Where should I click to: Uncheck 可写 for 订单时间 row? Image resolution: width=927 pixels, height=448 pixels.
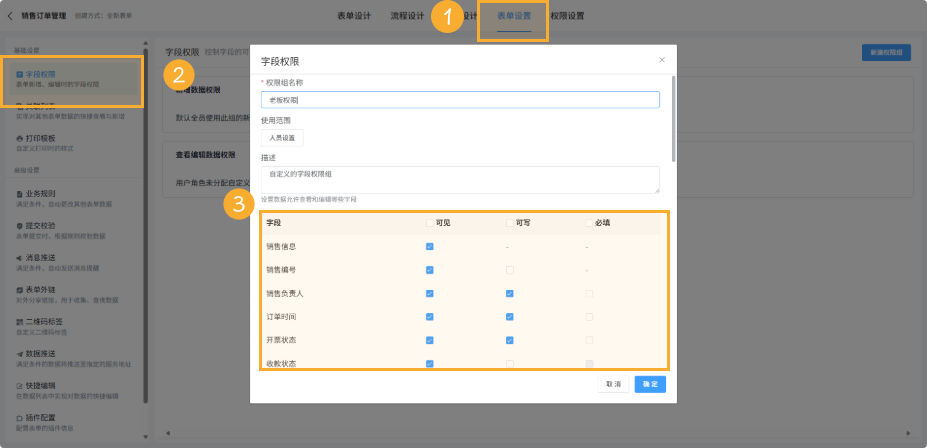tap(510, 317)
